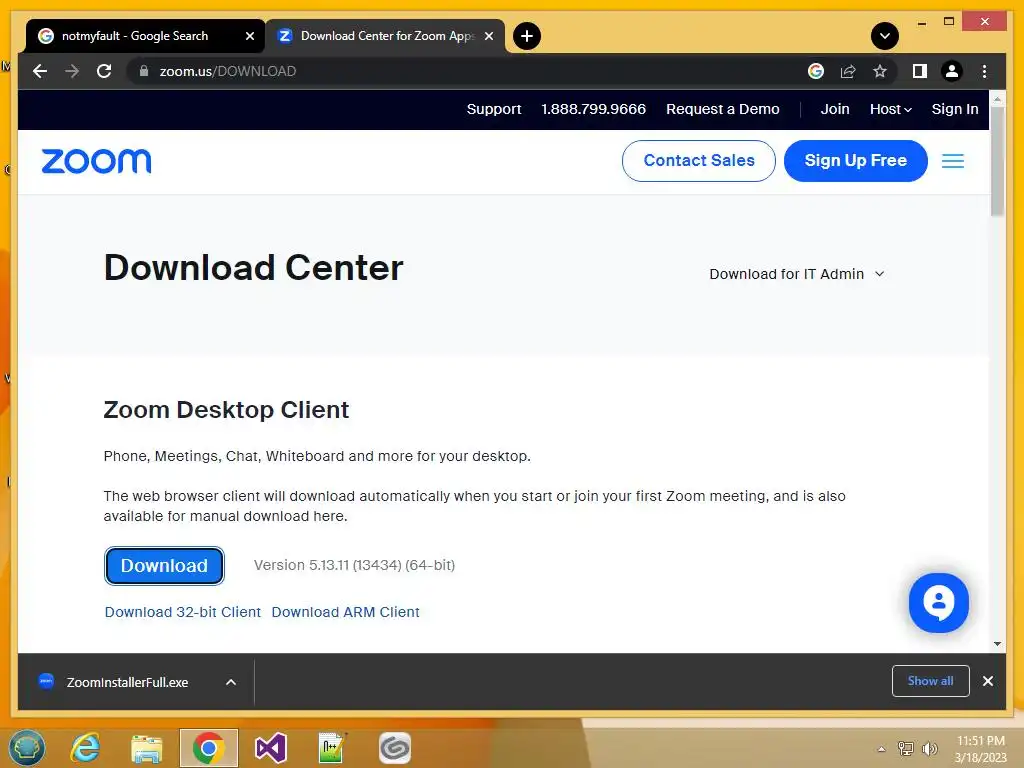Expand the Host dropdown menu

click(890, 109)
